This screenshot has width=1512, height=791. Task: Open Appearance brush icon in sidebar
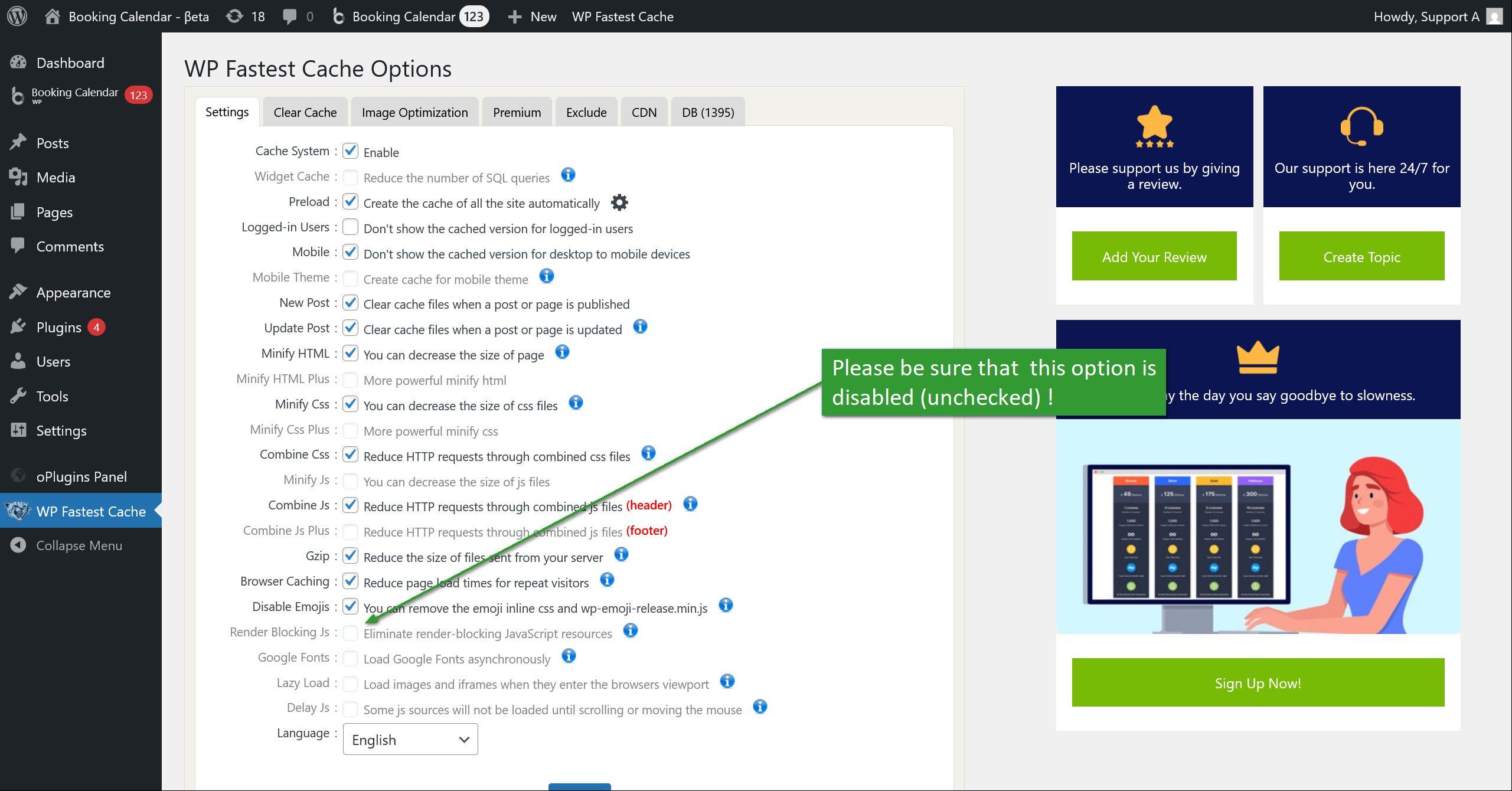pyautogui.click(x=18, y=292)
